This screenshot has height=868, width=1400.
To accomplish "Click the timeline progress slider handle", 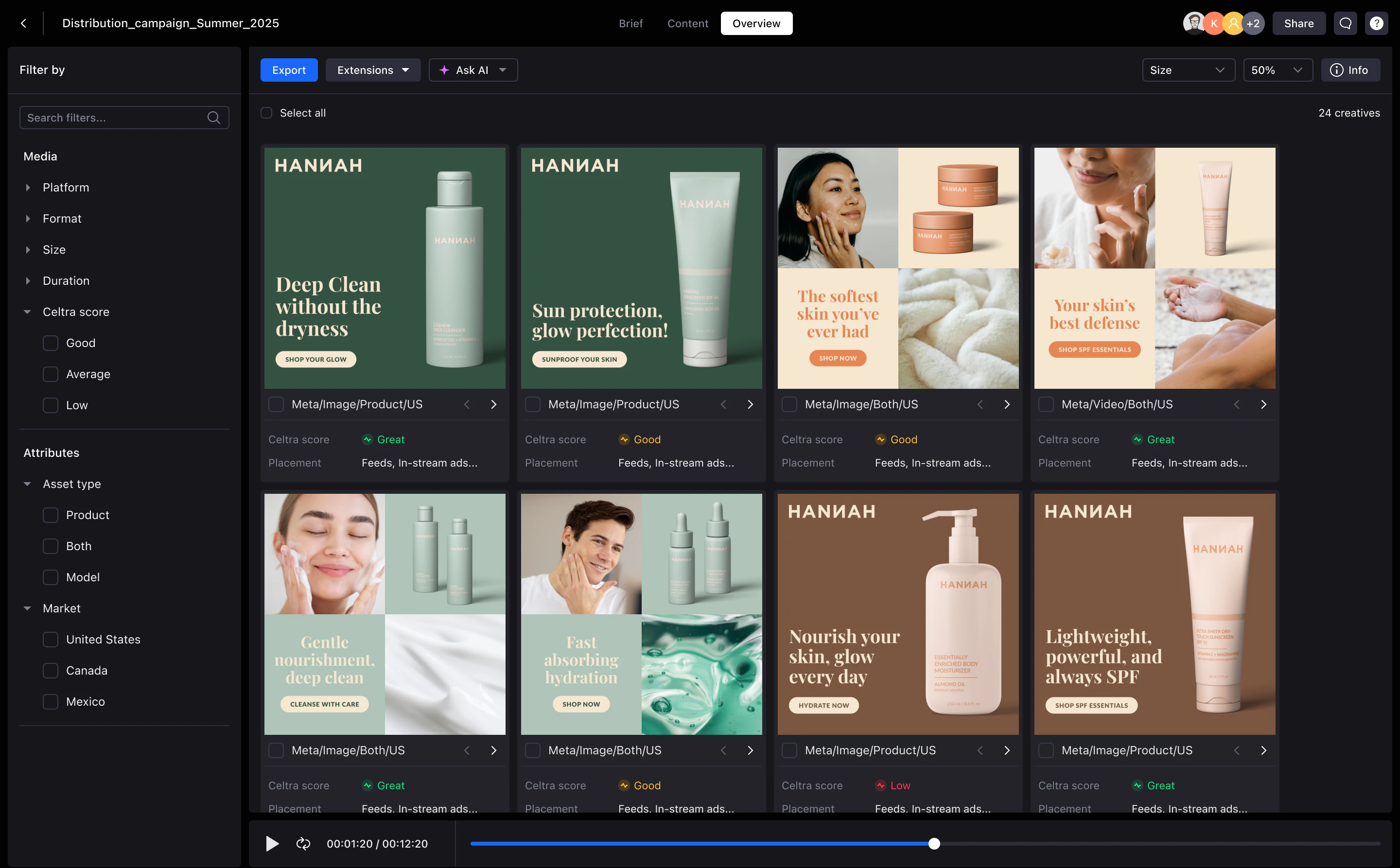I will coord(934,843).
